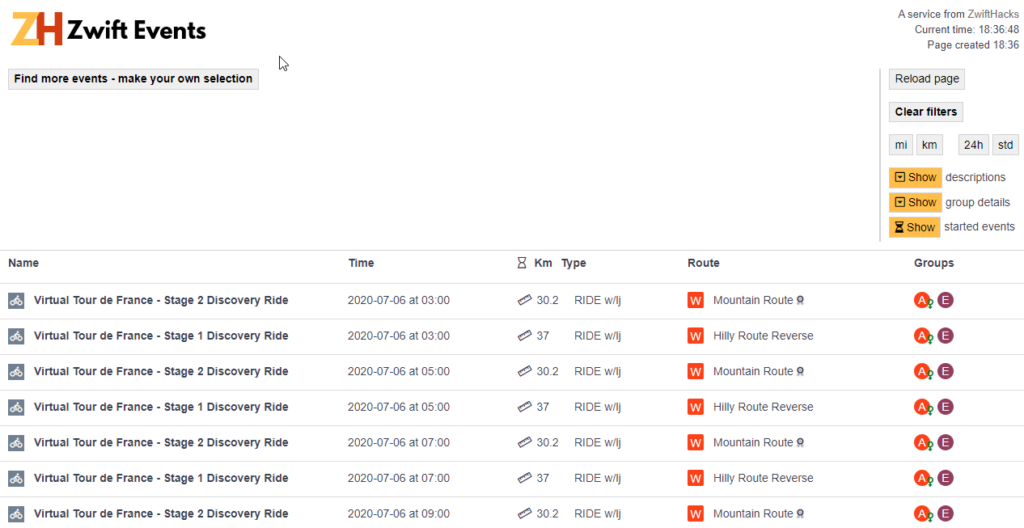This screenshot has height=528, width=1024.
Task: Switch distance units to mi
Action: 901,145
